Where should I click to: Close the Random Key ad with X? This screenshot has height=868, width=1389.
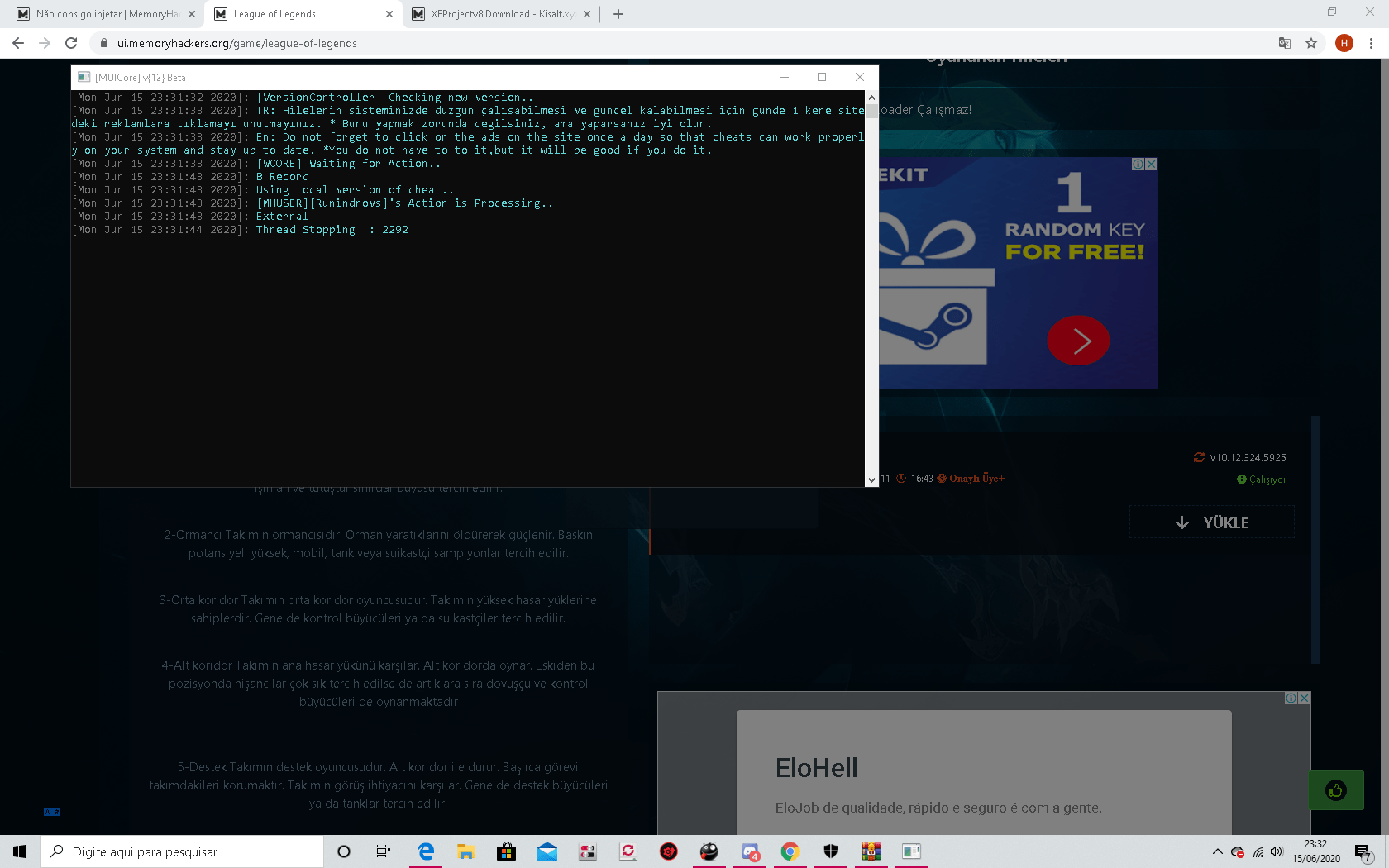click(1152, 165)
